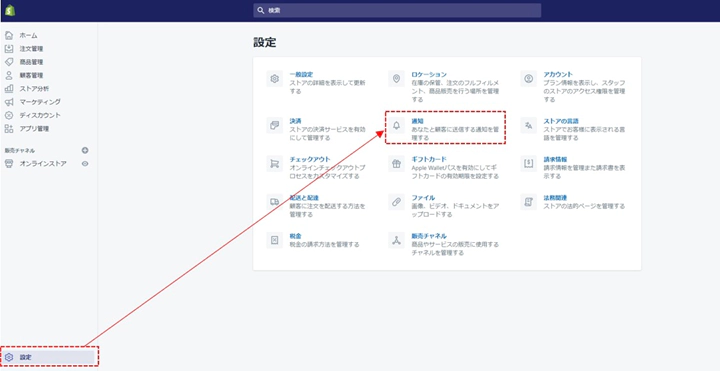The width and height of the screenshot is (720, 371).
Task: Open the 決済 link
Action: coord(295,121)
